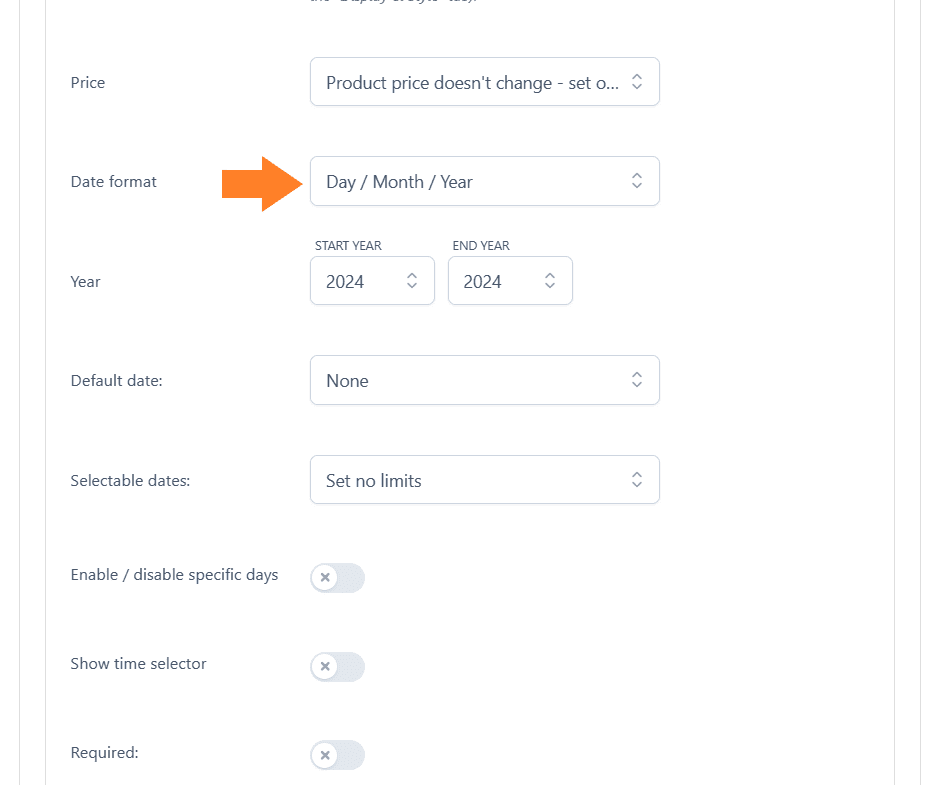Click the up-down chevron icon in Price field

point(637,82)
